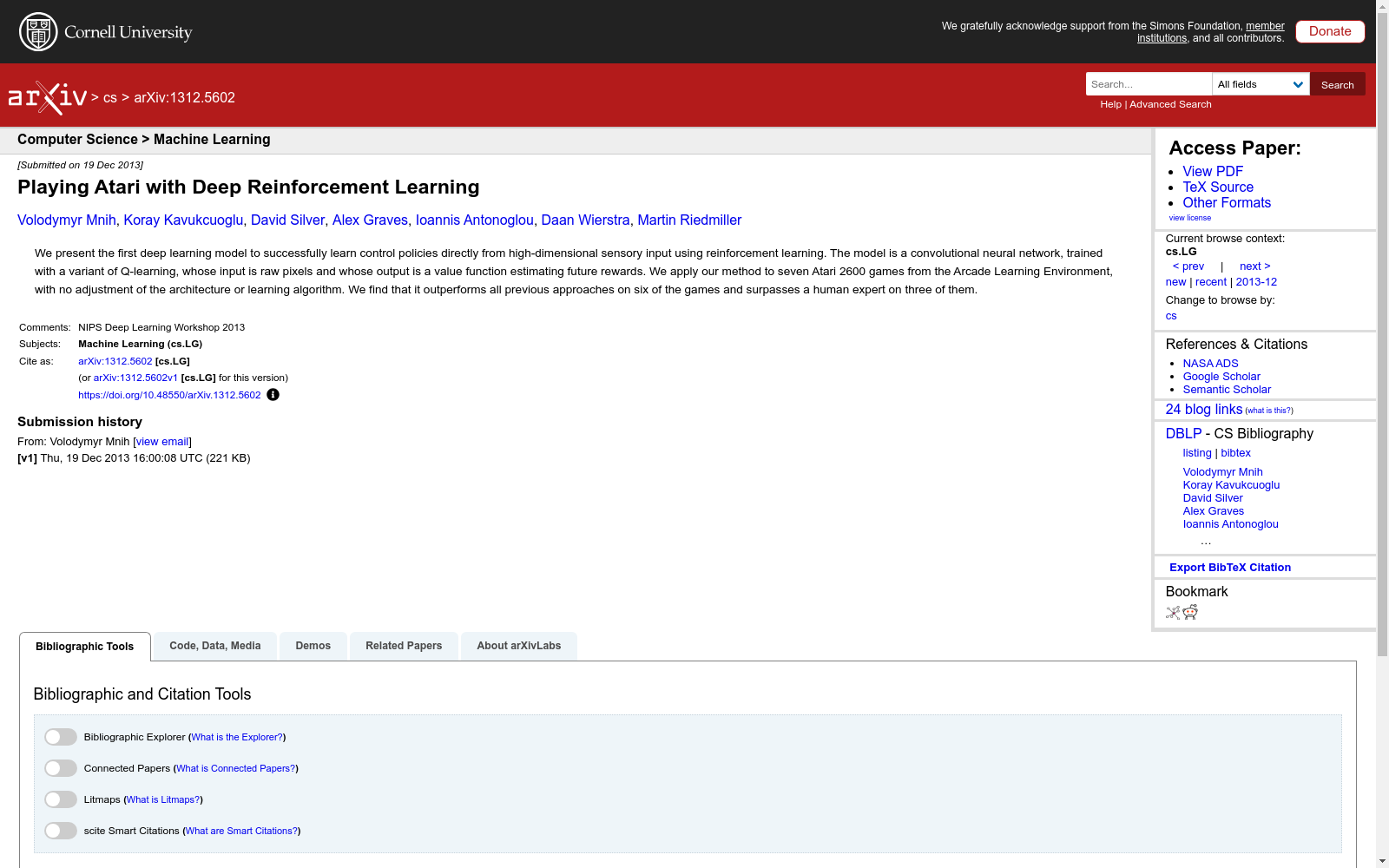Click the Donate button
The width and height of the screenshot is (1389, 868).
pyautogui.click(x=1330, y=31)
